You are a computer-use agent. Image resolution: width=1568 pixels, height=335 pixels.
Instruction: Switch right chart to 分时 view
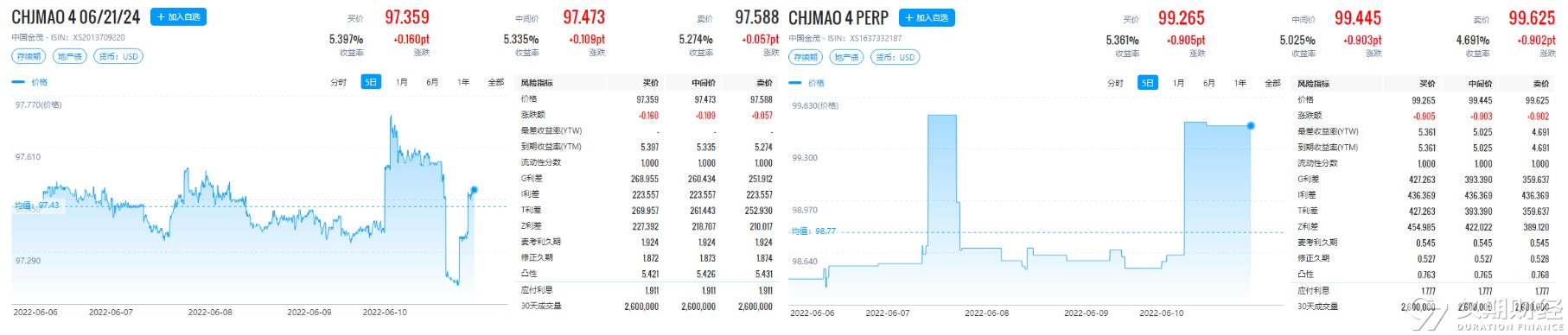click(1115, 83)
